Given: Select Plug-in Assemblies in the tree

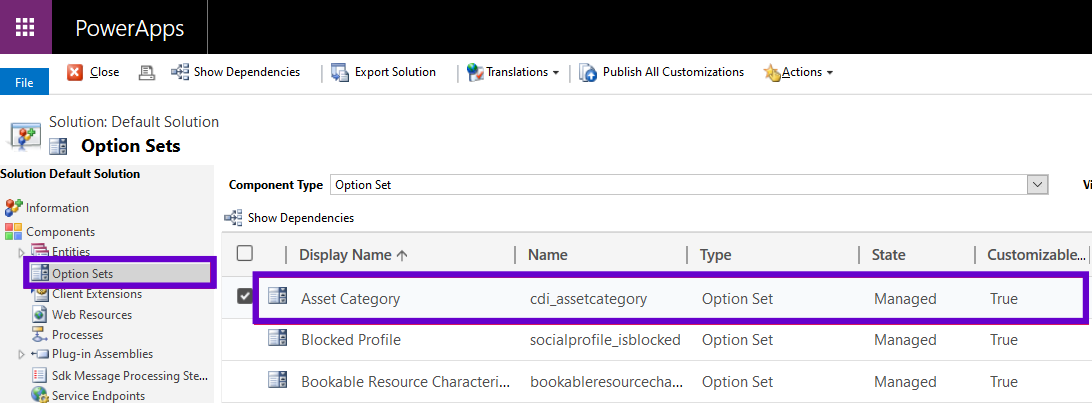Looking at the screenshot, I should click(102, 354).
